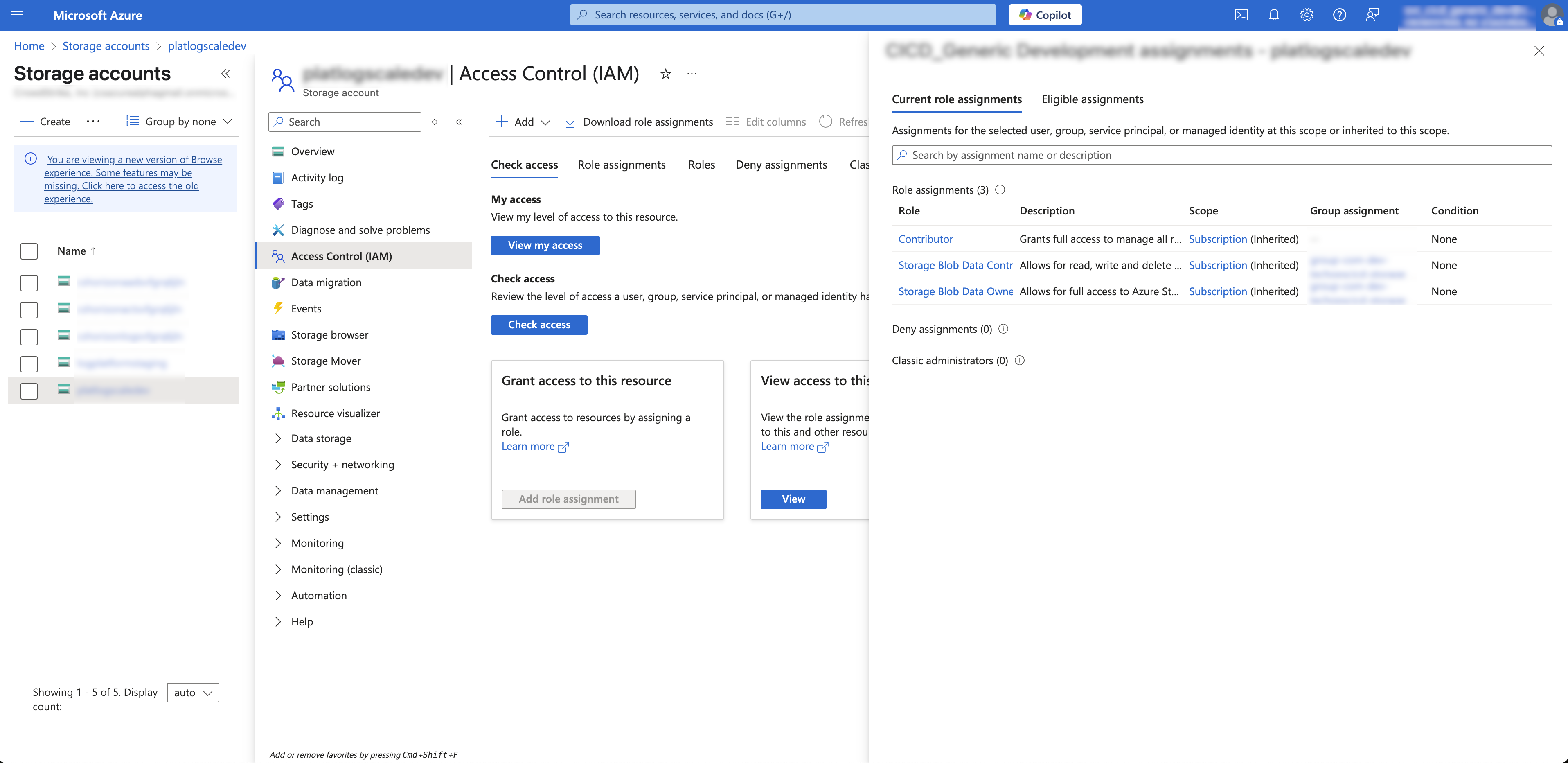Open the Role assignments tab
Screen dimensions: 1568x763
click(x=622, y=165)
